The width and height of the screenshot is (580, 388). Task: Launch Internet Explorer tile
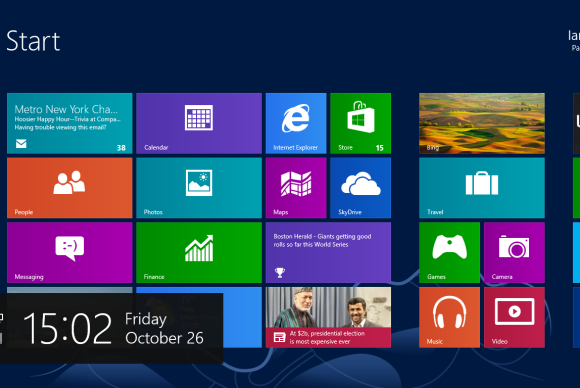point(296,123)
